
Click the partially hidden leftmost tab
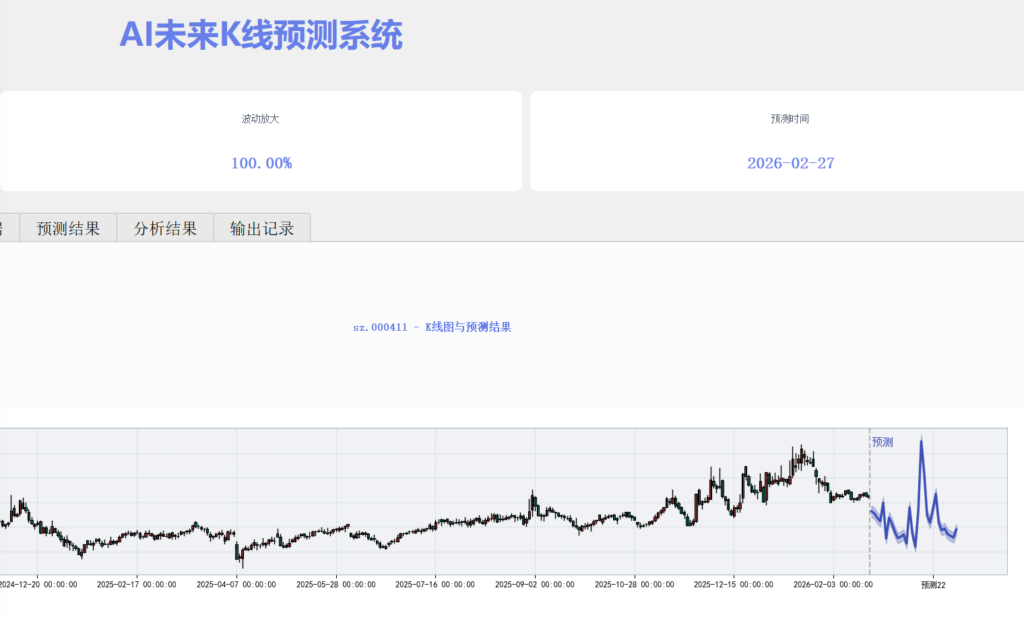coord(9,228)
